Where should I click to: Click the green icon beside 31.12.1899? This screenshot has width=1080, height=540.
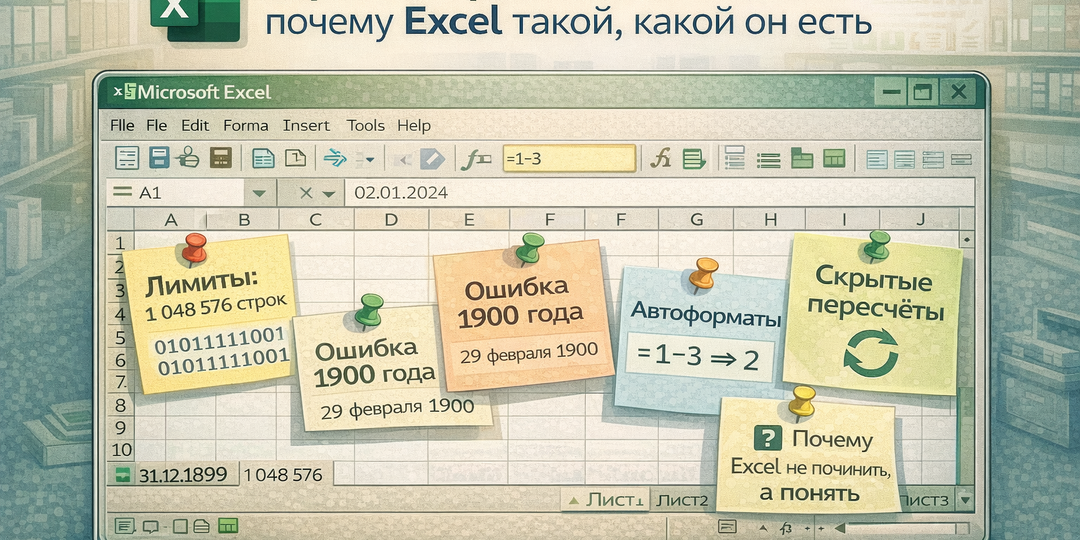[x=123, y=475]
